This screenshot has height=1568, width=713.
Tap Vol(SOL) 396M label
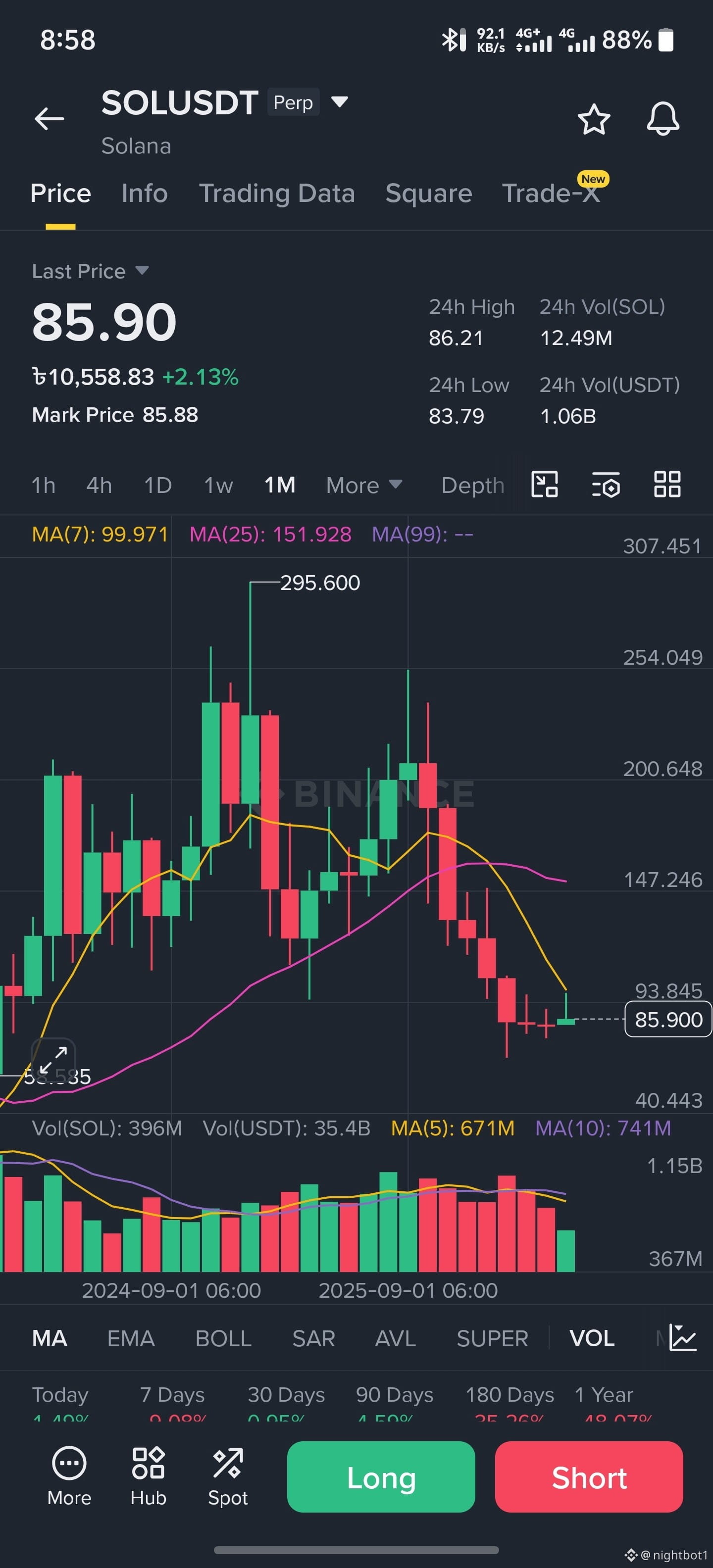[x=107, y=1128]
